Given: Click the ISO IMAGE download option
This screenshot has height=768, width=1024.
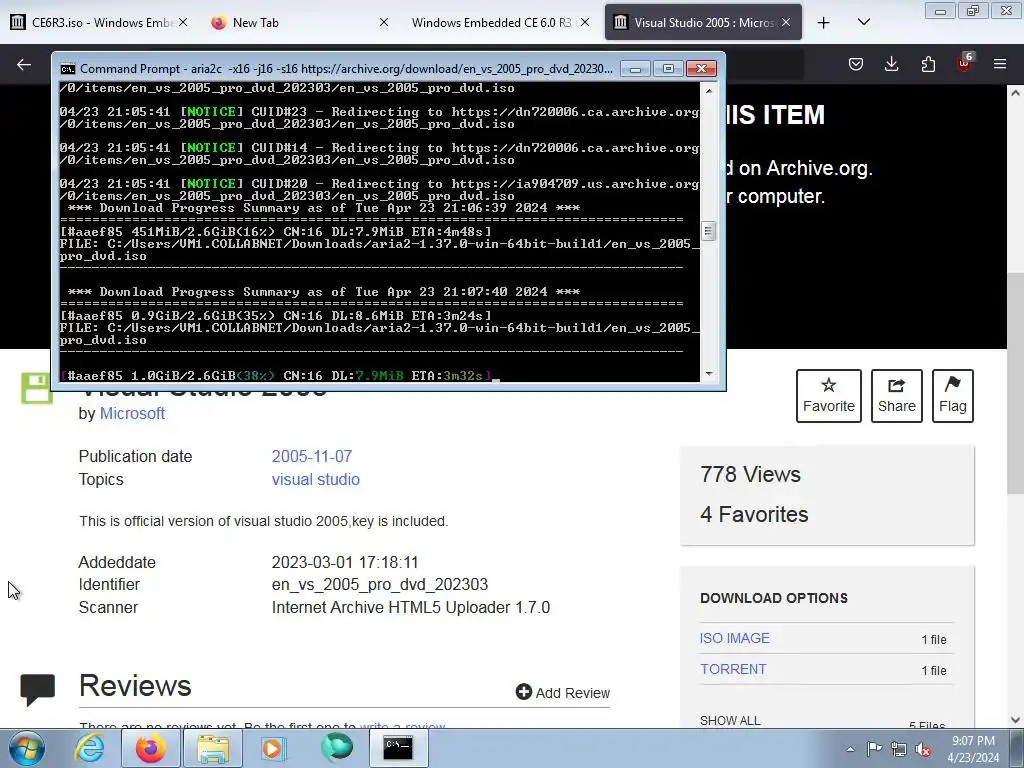Looking at the screenshot, I should (x=735, y=638).
